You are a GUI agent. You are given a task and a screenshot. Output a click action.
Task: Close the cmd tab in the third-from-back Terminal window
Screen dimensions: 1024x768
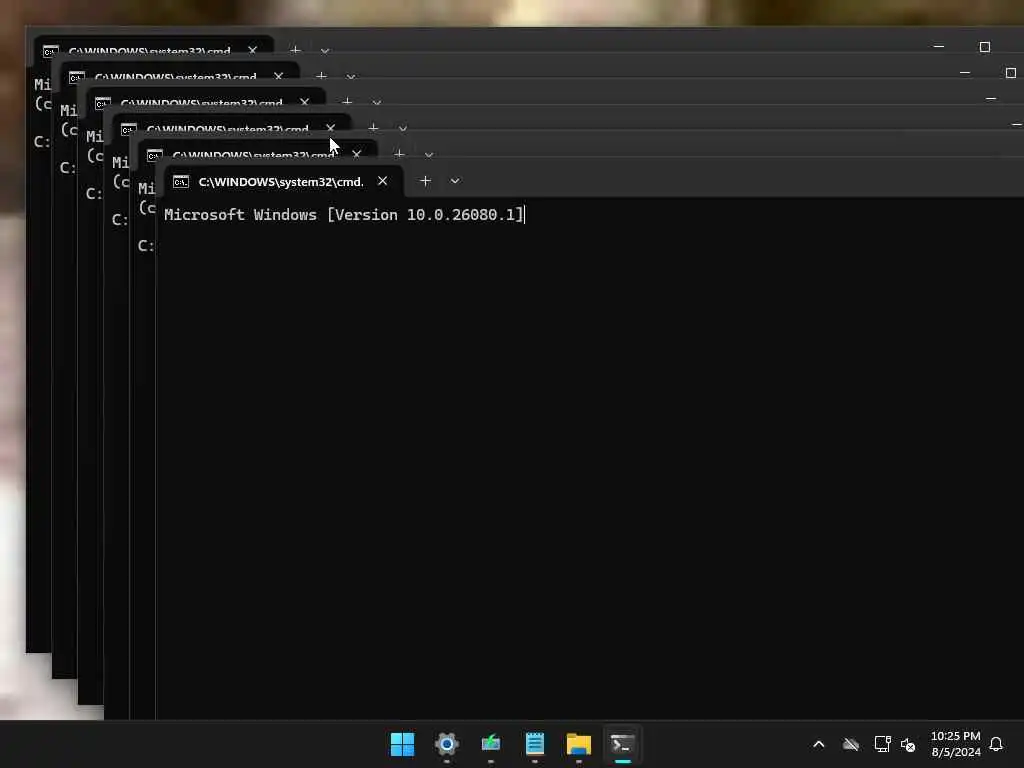[x=304, y=103]
